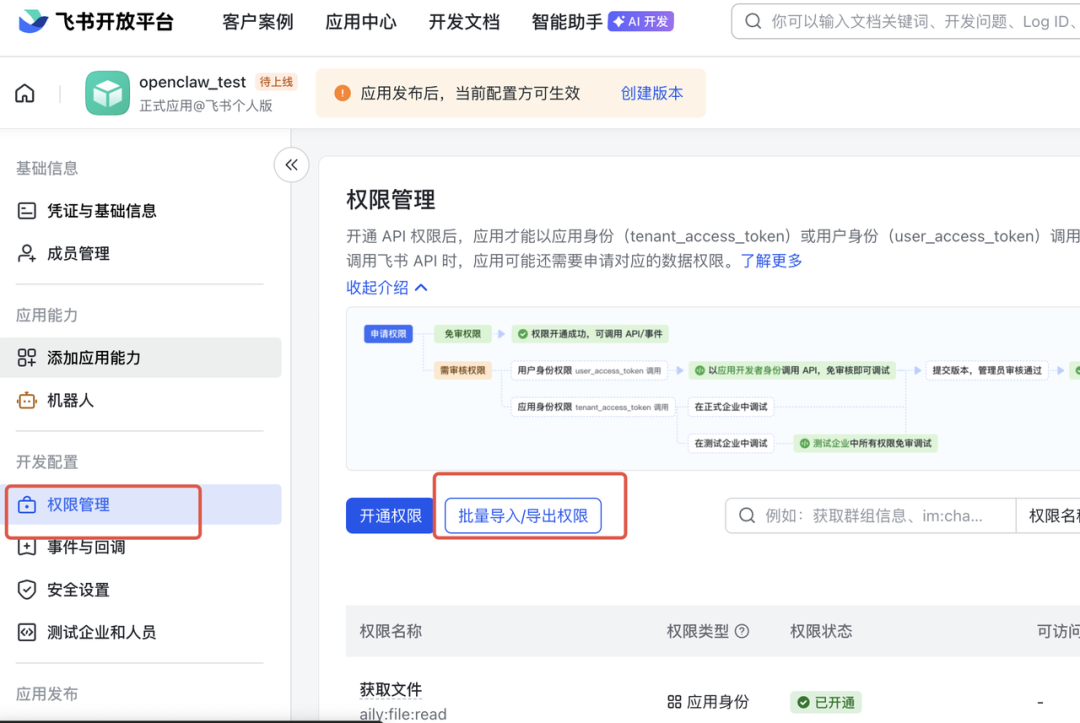The image size is (1080, 723).
Task: Open 开发文档 in top navigation
Action: (464, 22)
